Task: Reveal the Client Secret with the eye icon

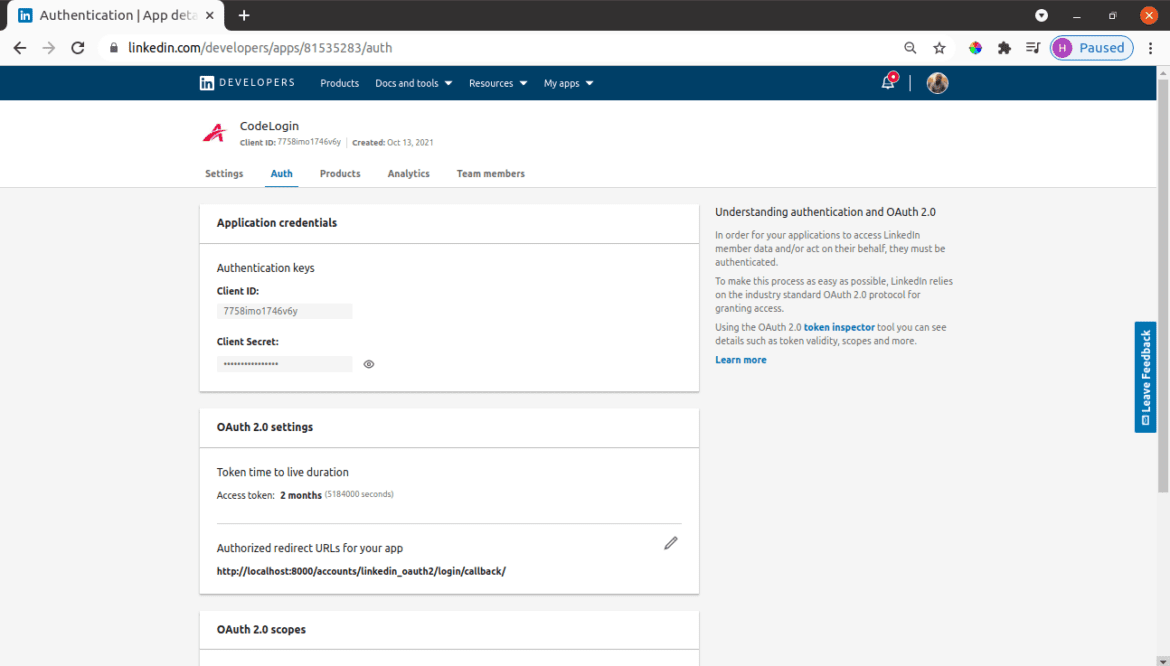Action: pyautogui.click(x=368, y=364)
